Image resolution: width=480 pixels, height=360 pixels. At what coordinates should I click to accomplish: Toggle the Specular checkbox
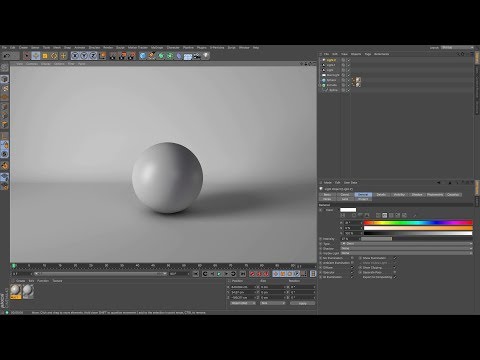point(352,272)
